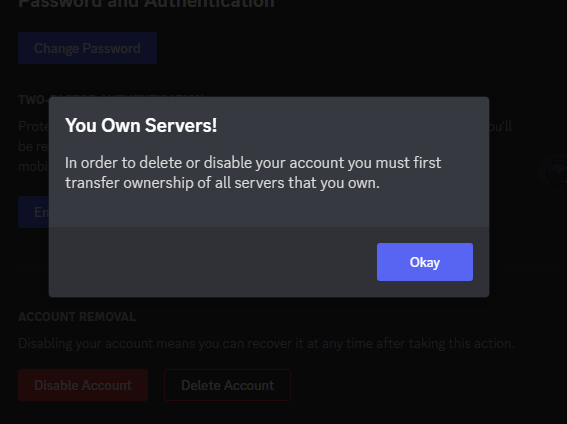This screenshot has height=424, width=567.
Task: Dismiss the dialog with the Okay button
Action: [x=425, y=262]
